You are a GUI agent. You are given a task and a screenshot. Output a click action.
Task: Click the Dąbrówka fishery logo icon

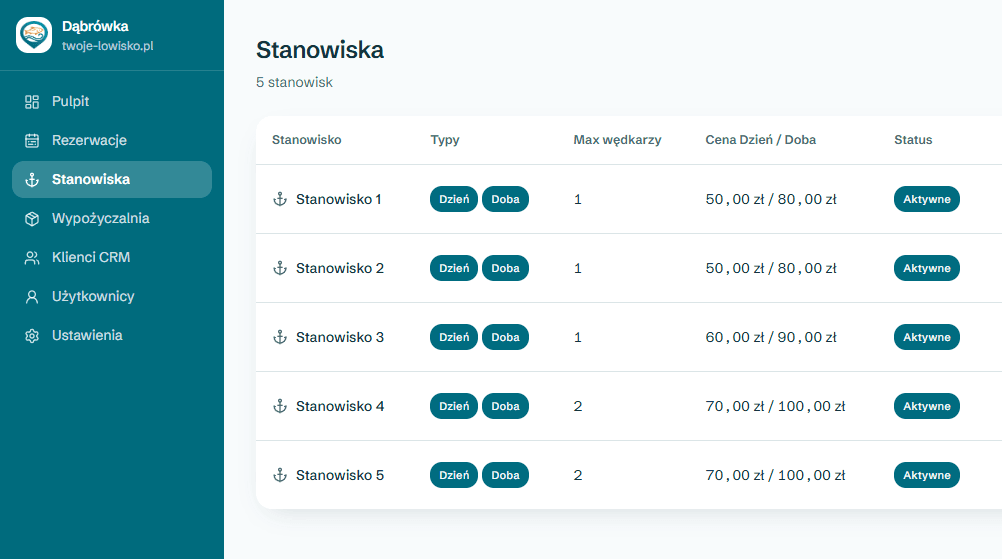34,35
